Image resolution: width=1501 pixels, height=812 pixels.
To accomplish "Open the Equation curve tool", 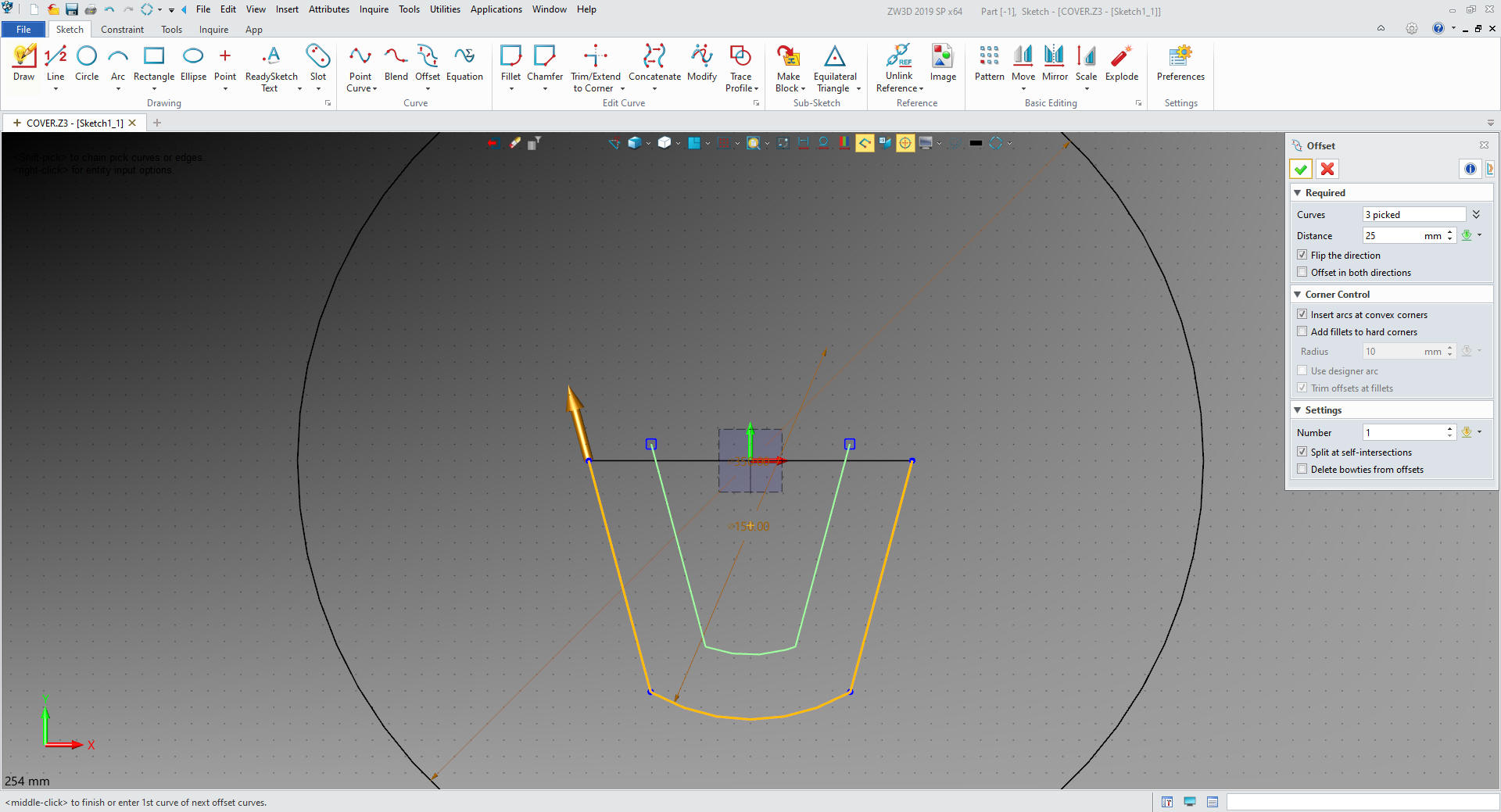I will click(464, 63).
